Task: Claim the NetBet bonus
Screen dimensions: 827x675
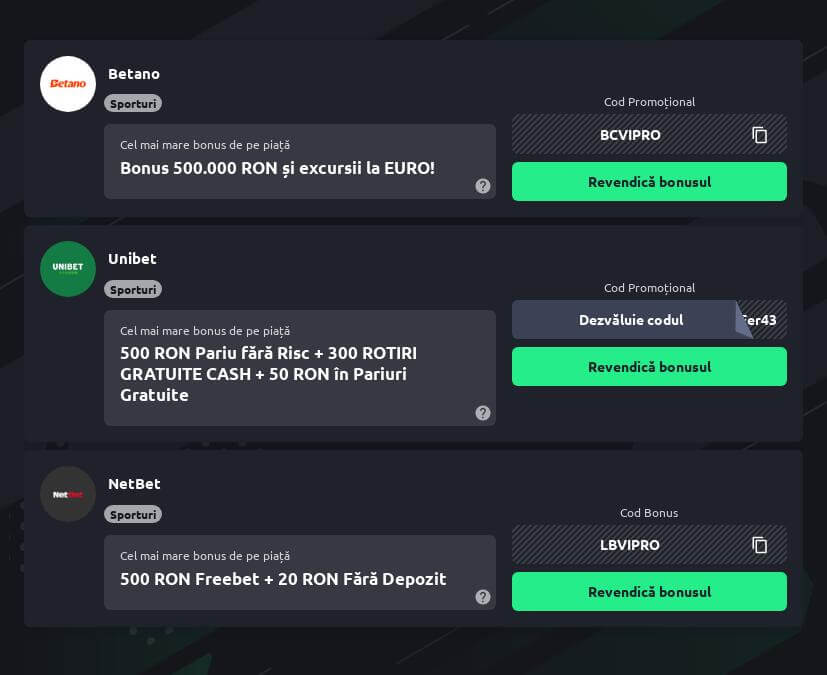Action: click(649, 592)
